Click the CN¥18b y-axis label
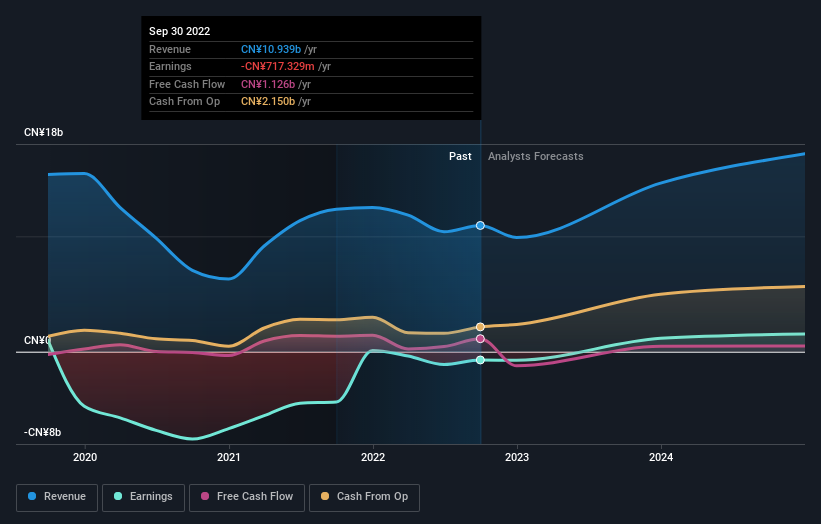Image resolution: width=821 pixels, height=524 pixels. point(43,133)
